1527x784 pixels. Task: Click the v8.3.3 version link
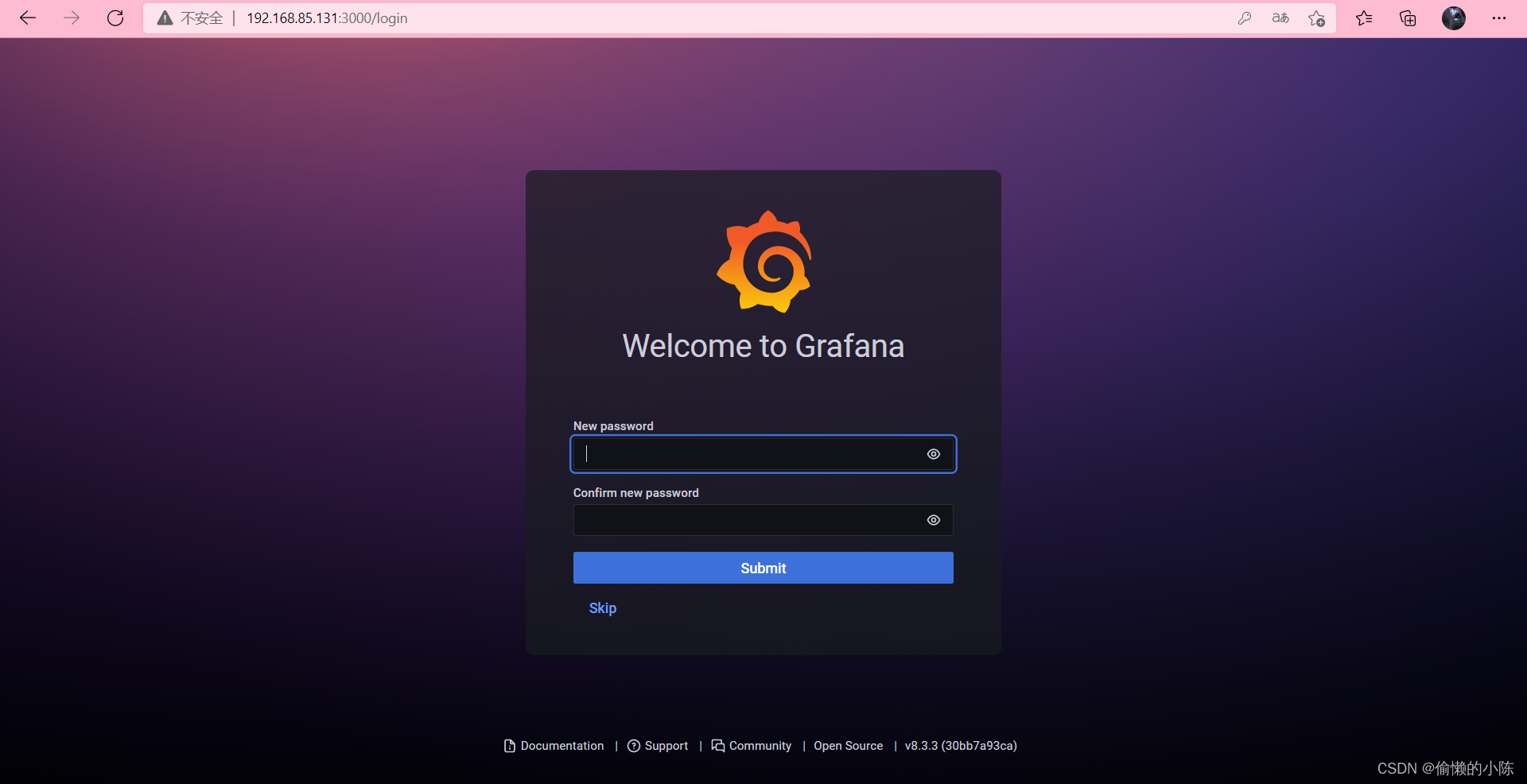click(961, 746)
